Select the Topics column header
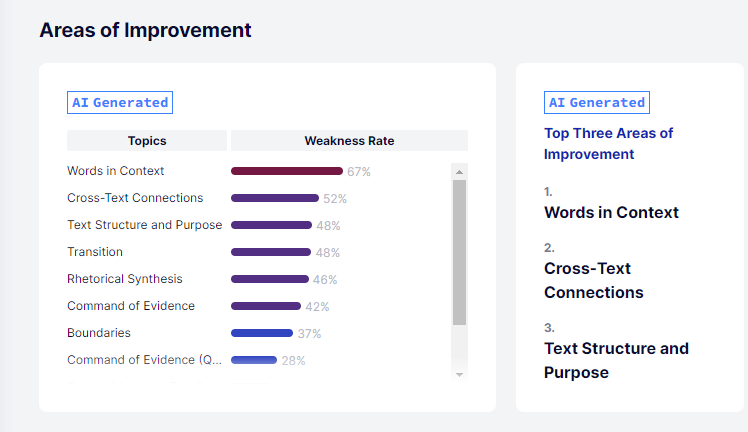 [x=147, y=141]
